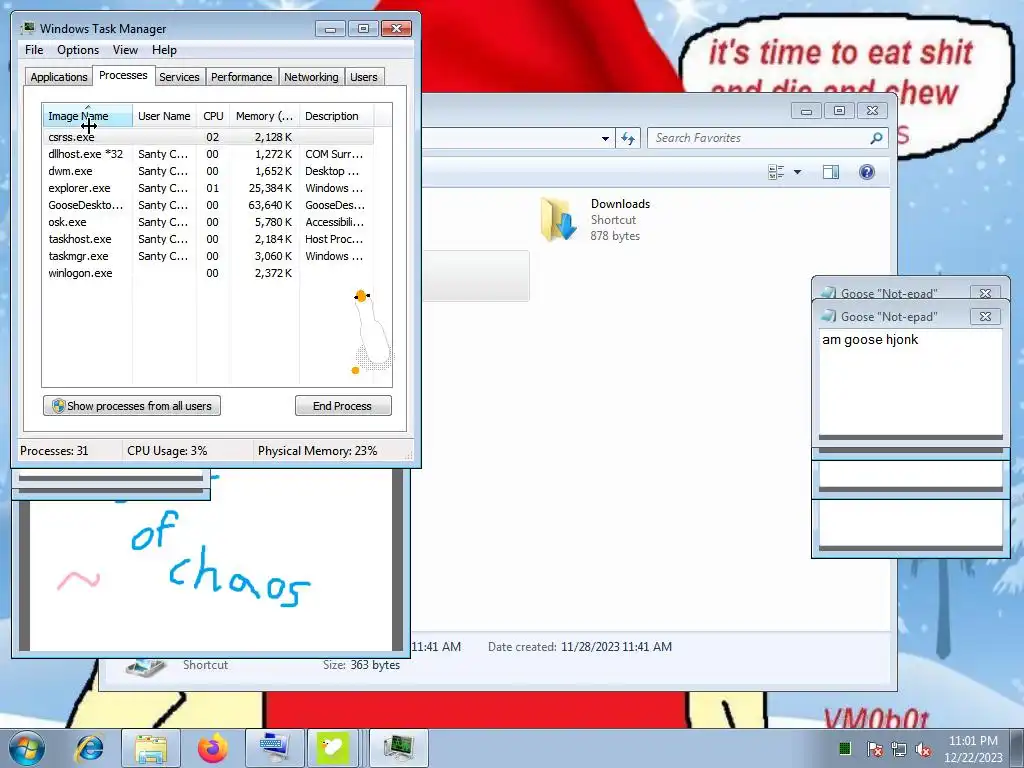The image size is (1024, 768).
Task: Select the csrss.exe process row
Action: 208,137
